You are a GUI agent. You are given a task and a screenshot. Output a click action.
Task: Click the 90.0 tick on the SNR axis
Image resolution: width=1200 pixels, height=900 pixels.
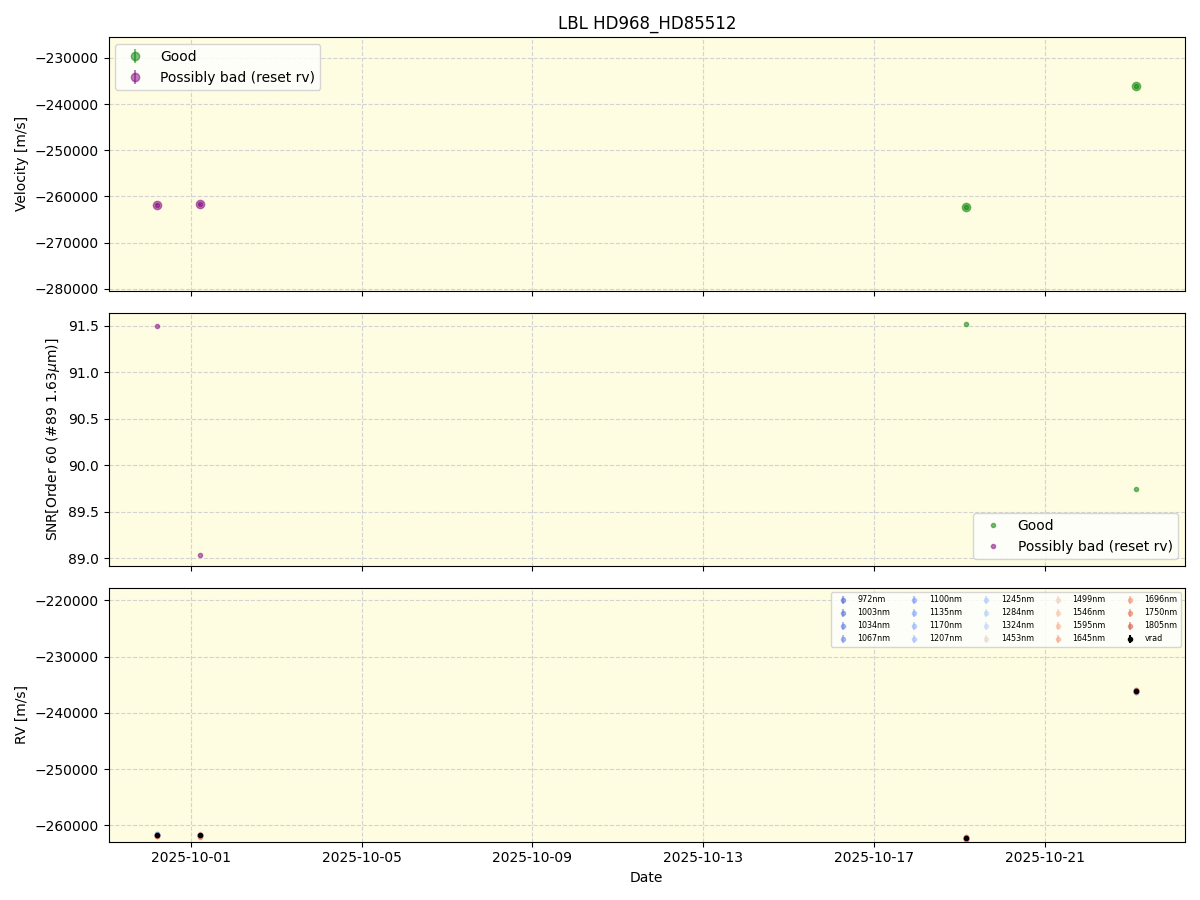click(85, 466)
